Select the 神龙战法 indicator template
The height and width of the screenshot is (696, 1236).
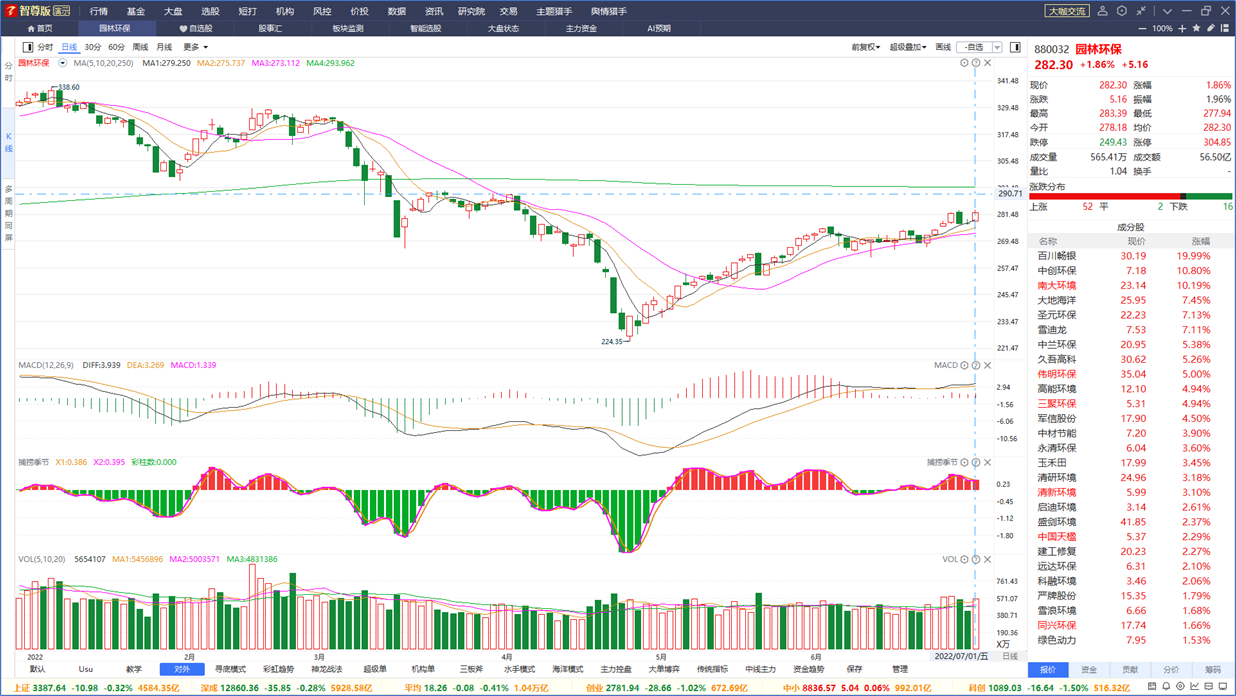[327, 669]
